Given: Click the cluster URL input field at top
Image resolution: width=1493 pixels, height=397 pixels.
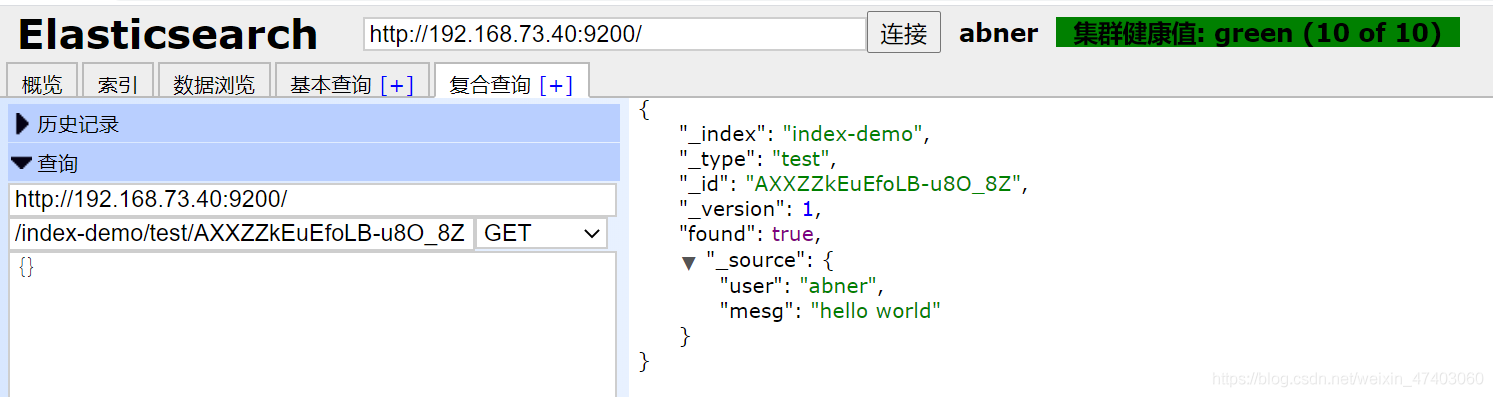Looking at the screenshot, I should (x=614, y=34).
